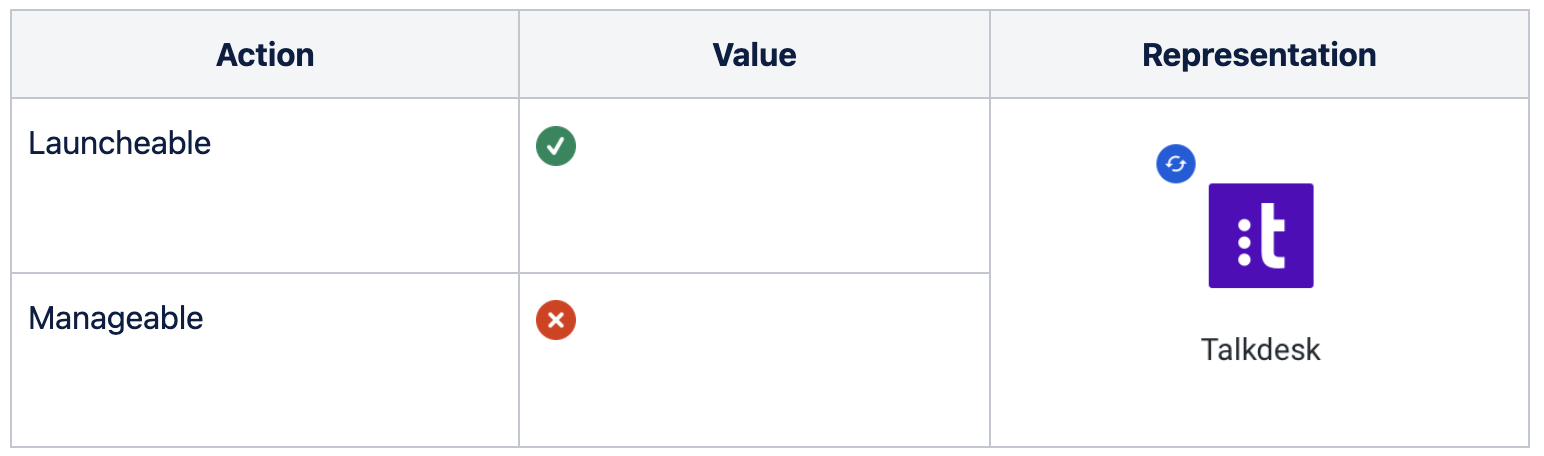Select the Launcheable row label
The height and width of the screenshot is (456, 1544).
coord(120,144)
